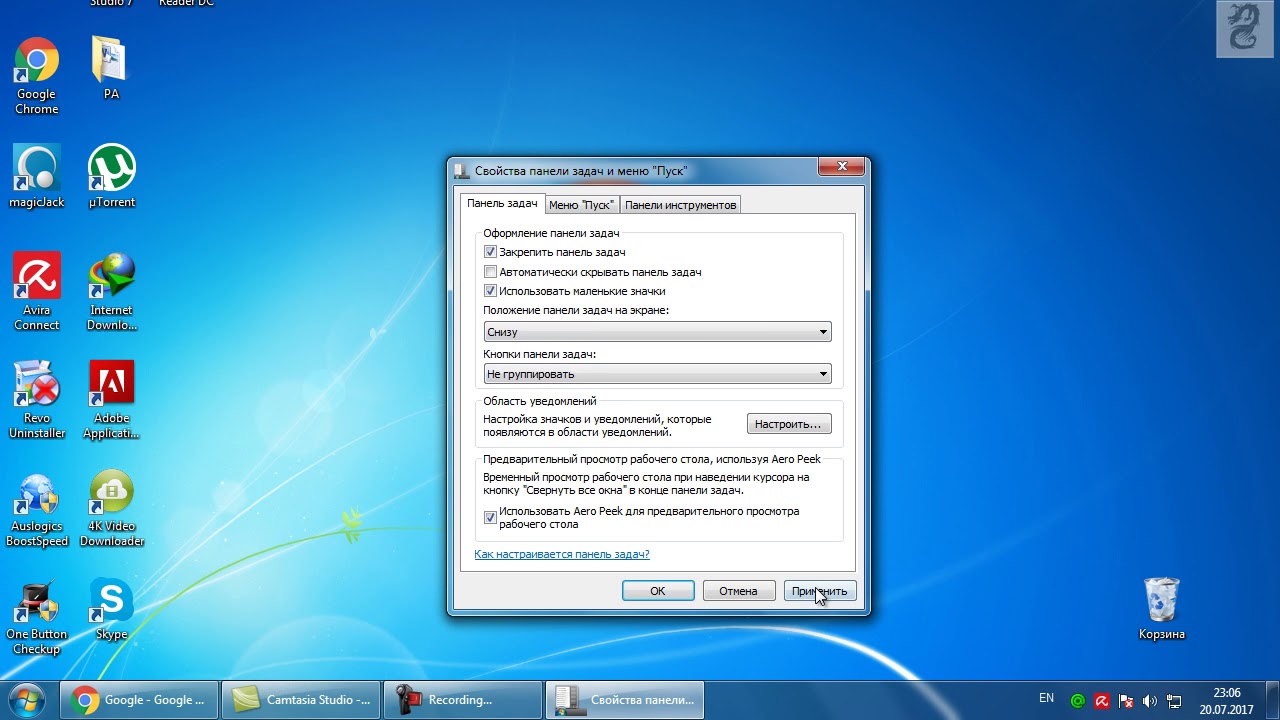Switch to Google Chrome taskbar window
This screenshot has height=720, width=1280.
[140, 700]
